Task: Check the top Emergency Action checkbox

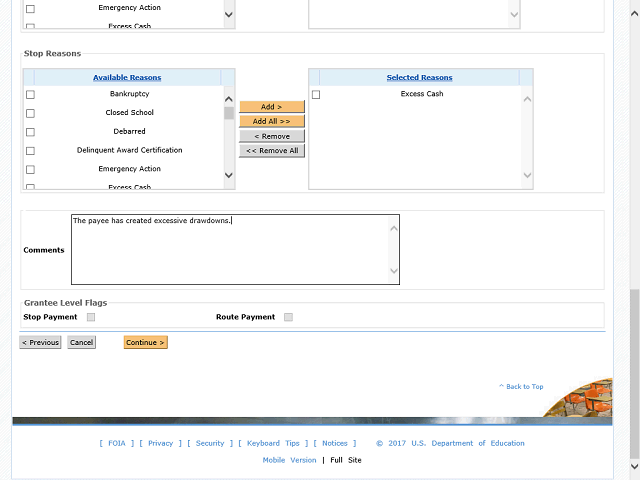Action: (30, 9)
